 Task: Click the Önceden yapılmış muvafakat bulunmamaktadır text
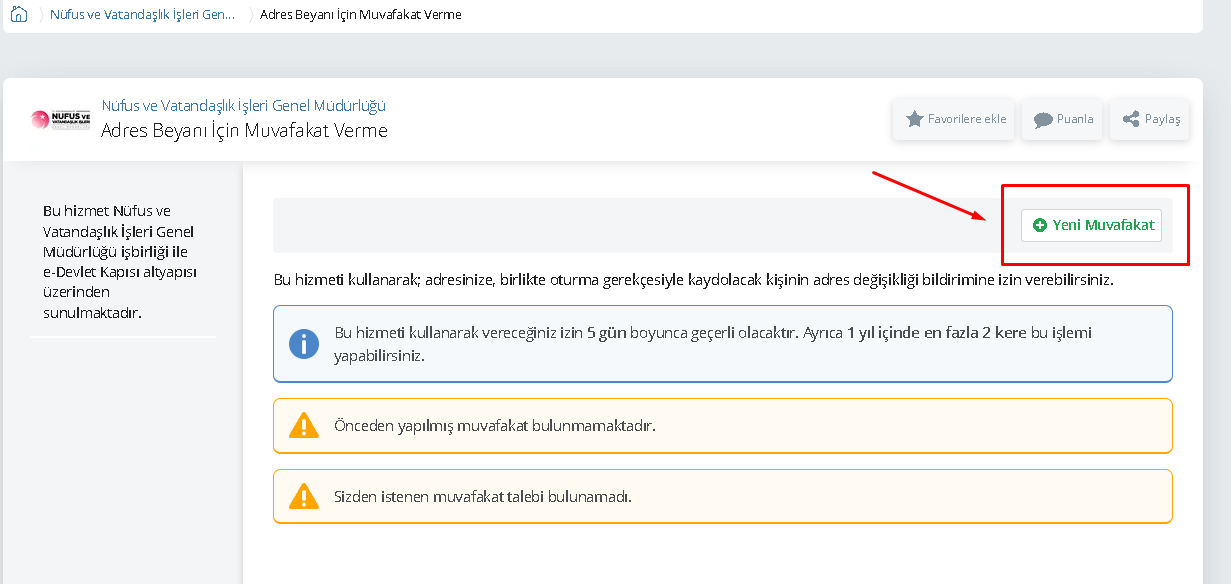(494, 426)
